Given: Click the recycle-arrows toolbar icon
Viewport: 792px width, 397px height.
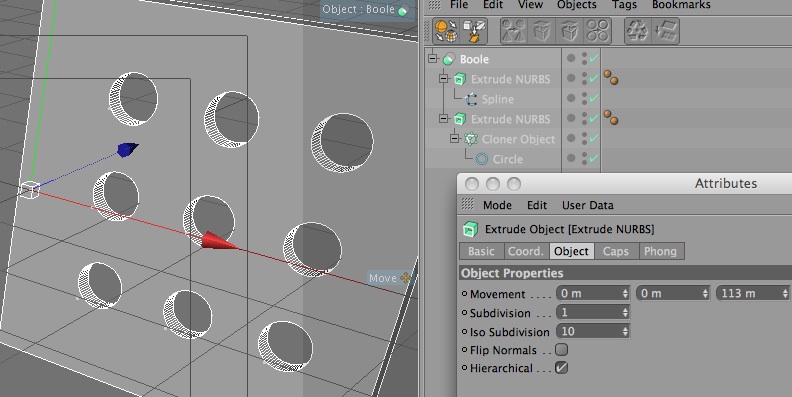Looking at the screenshot, I should click(x=637, y=31).
